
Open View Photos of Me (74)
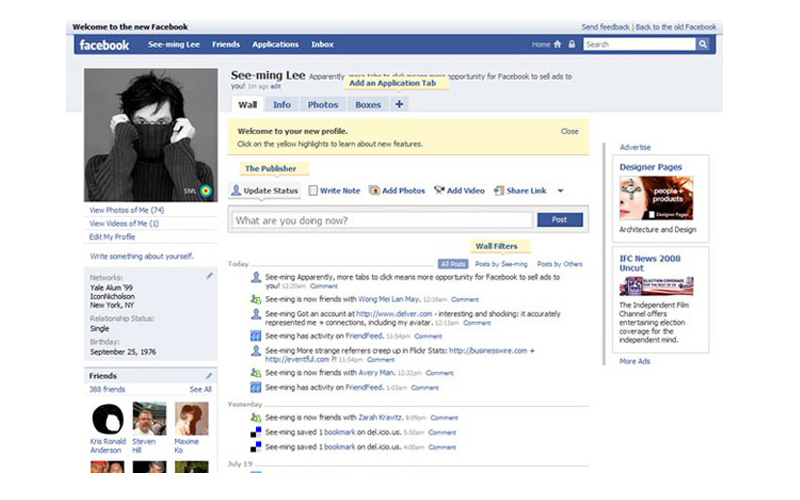click(x=127, y=210)
